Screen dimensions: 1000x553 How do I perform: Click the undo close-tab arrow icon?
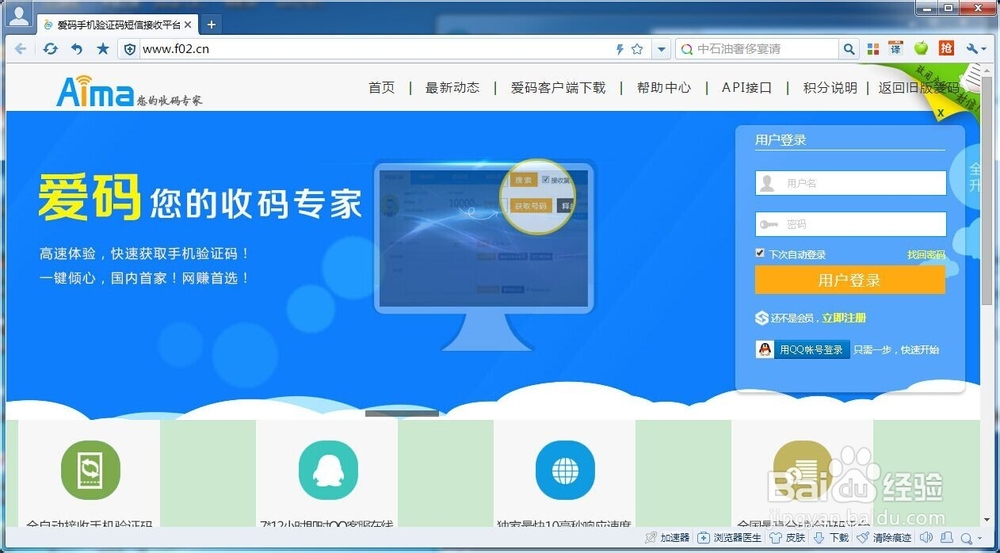77,49
